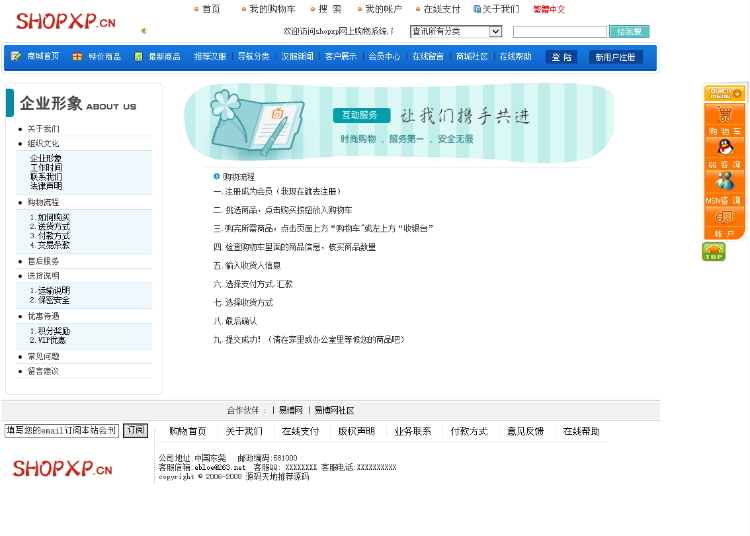
Task: Open 我的帐户 top link
Action: tap(384, 9)
